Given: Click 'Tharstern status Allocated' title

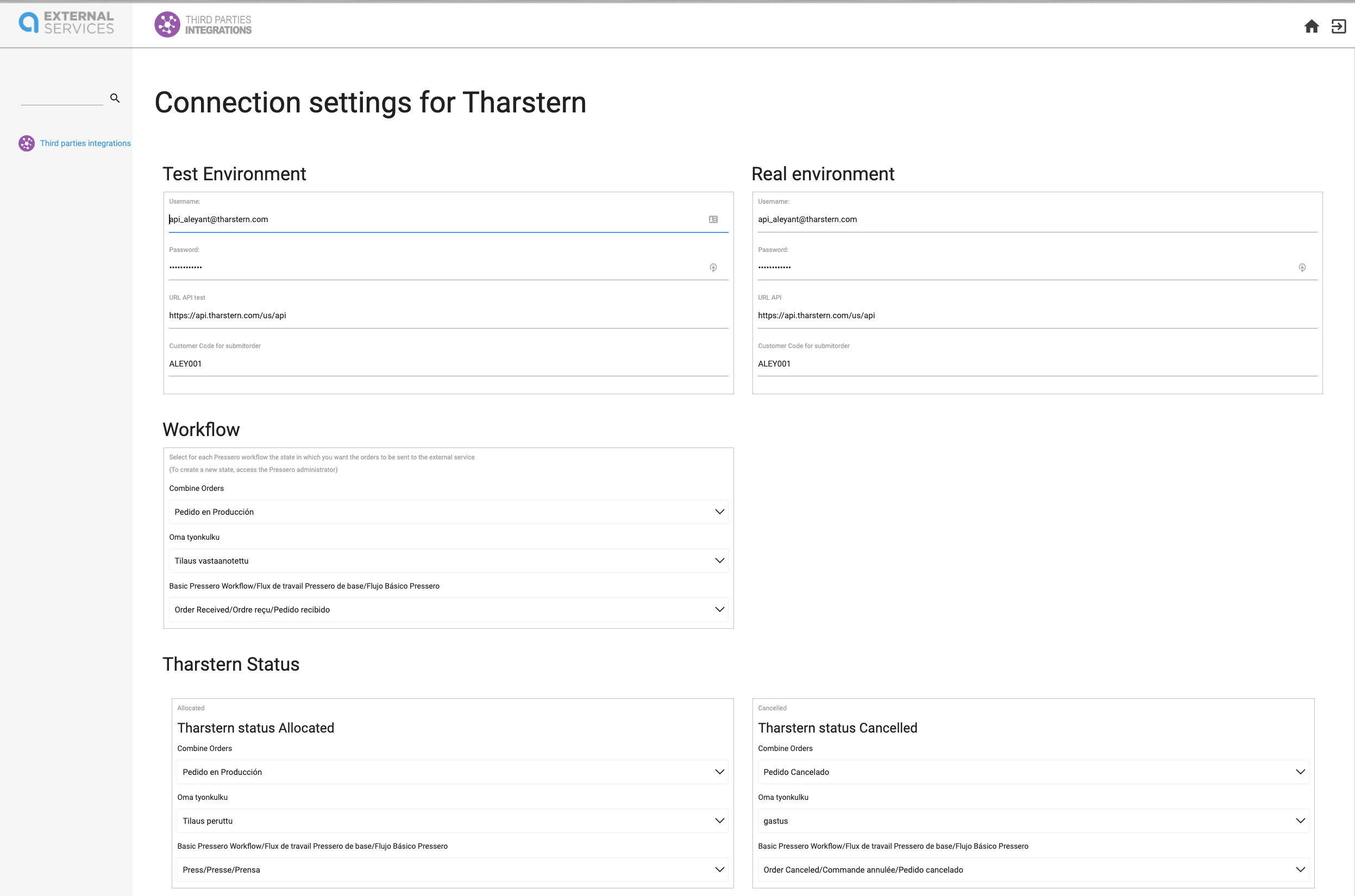Looking at the screenshot, I should pyautogui.click(x=255, y=728).
